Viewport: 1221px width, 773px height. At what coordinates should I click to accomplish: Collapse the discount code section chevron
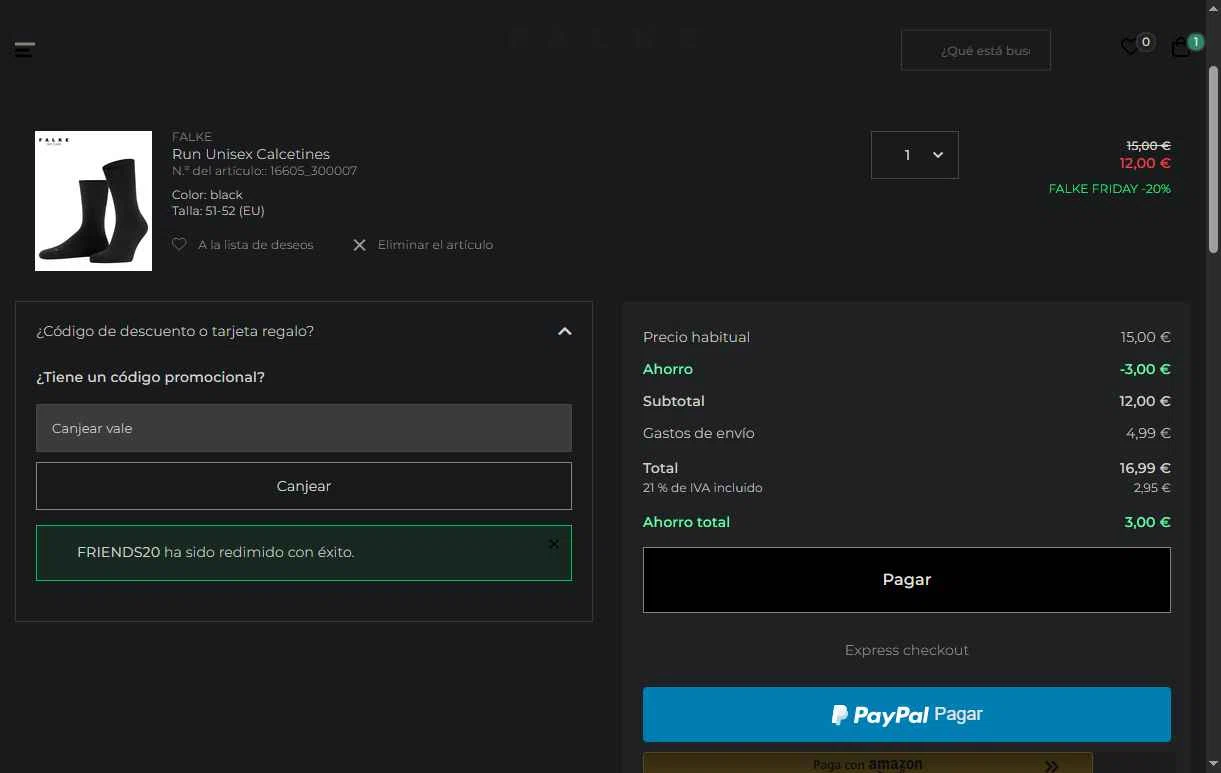pos(565,331)
